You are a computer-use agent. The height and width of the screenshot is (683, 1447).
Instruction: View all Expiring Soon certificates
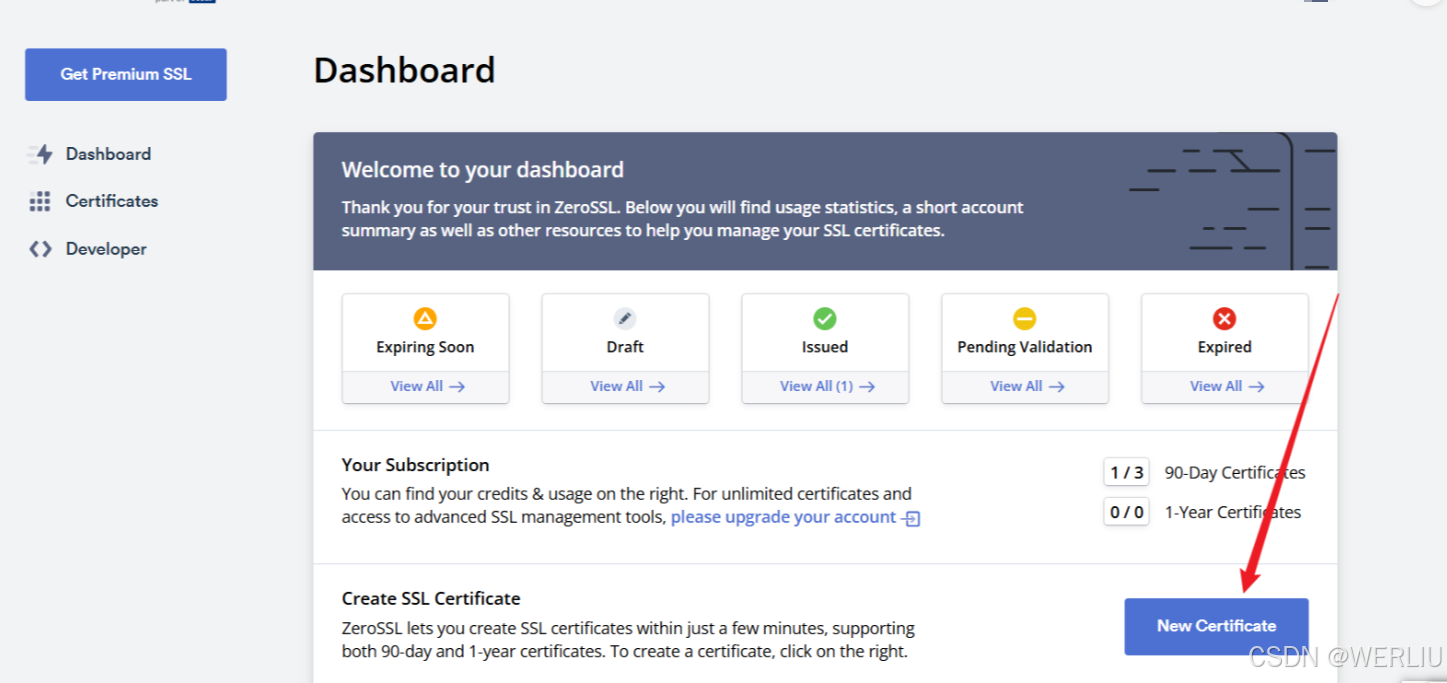426,386
